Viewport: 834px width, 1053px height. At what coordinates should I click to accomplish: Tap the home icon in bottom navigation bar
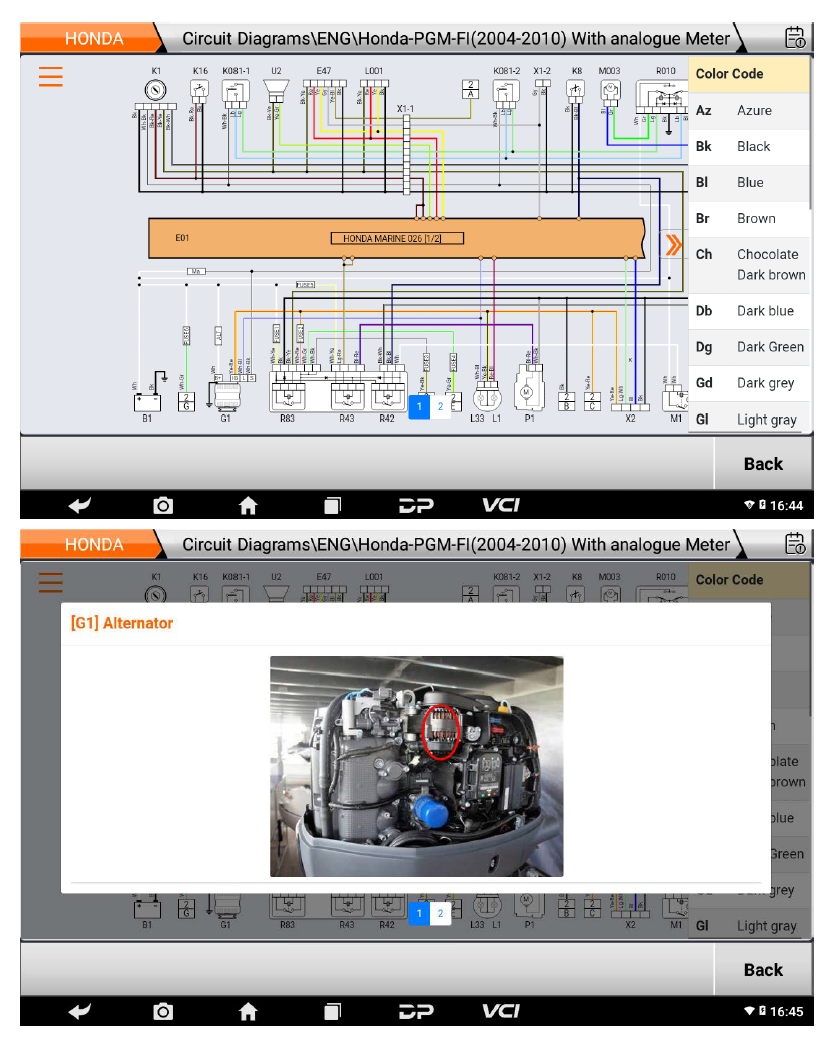pos(248,1011)
